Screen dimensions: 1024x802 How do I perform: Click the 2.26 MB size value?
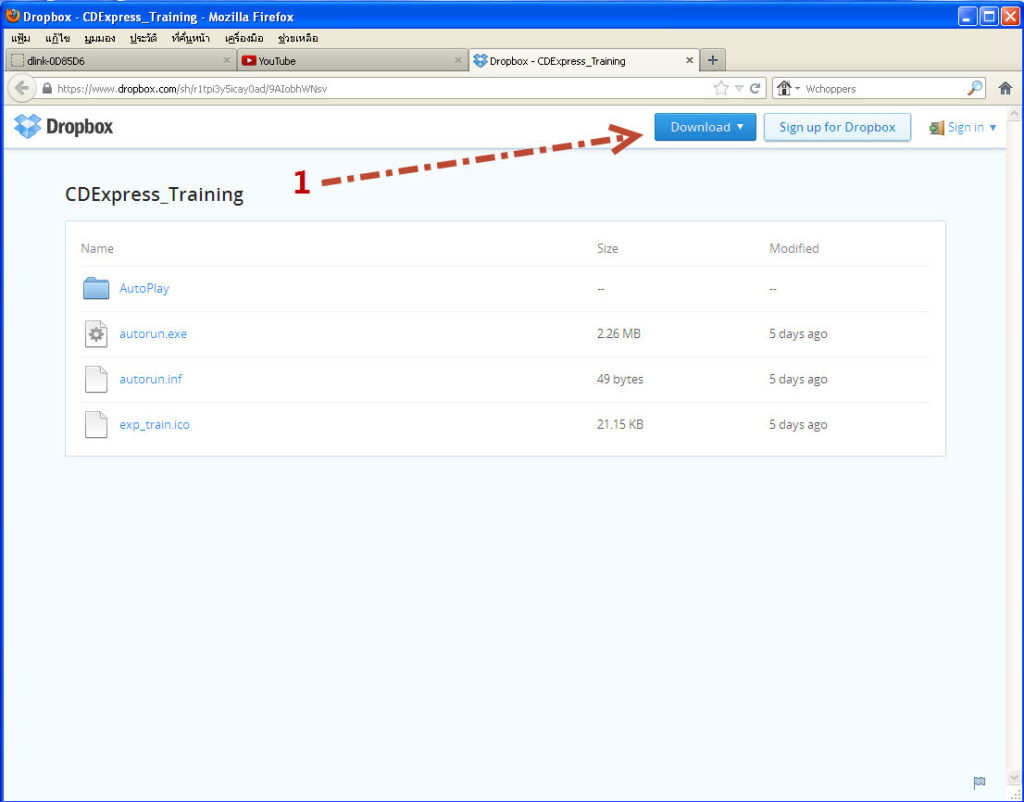(x=618, y=334)
